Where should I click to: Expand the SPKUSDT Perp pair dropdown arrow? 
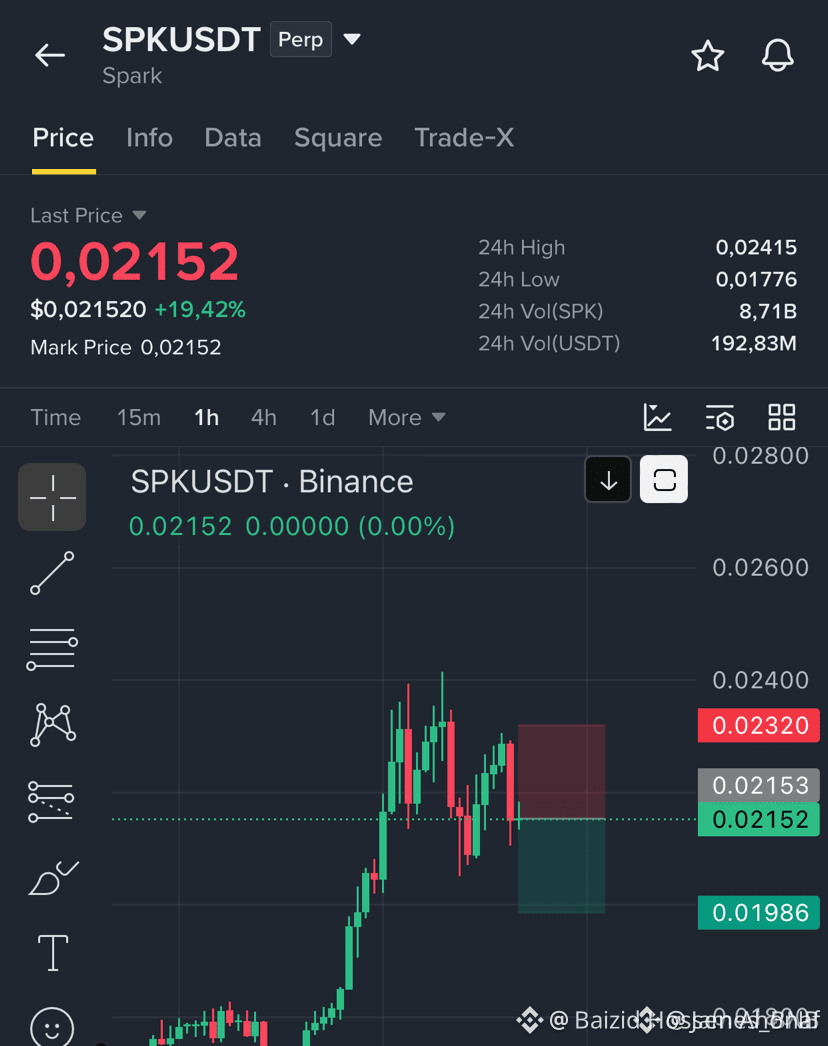352,39
